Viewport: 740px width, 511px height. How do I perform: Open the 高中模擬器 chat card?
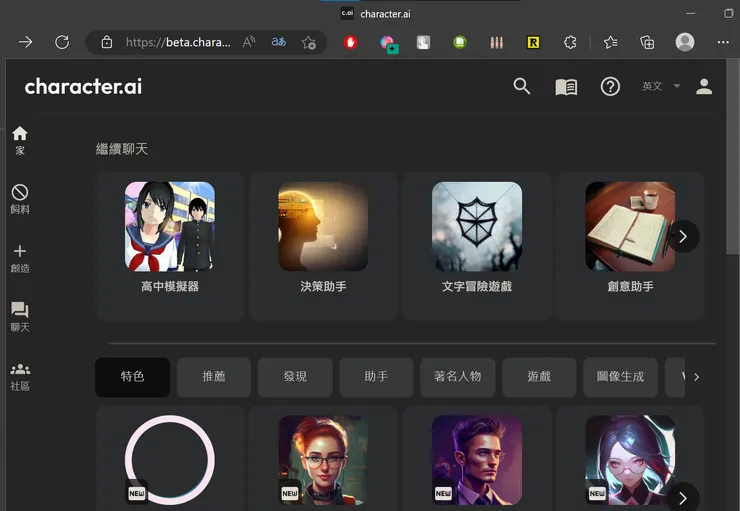tap(169, 246)
